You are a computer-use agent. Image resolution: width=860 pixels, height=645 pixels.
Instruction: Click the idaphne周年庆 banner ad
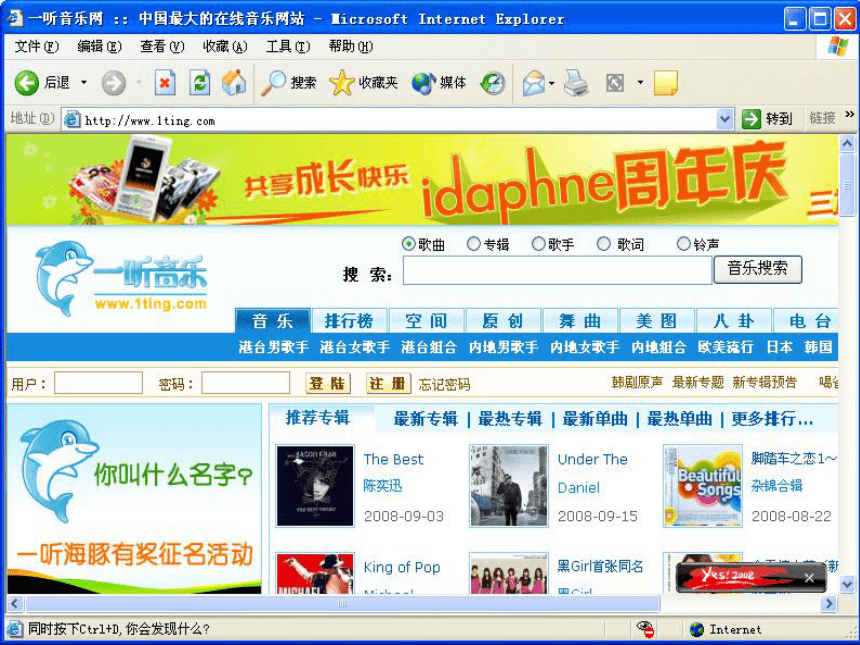tap(422, 180)
